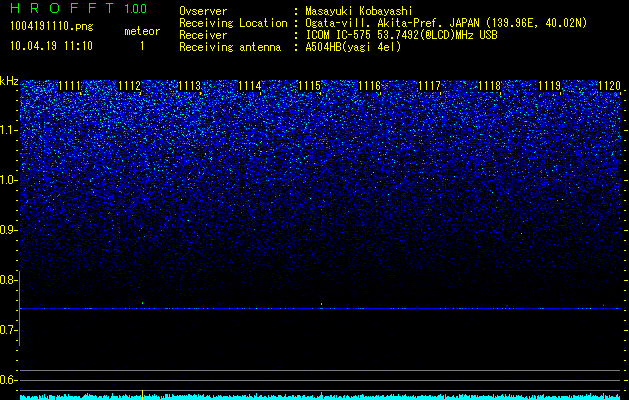Select the filename 1004191110.png
Viewport: 629px width, 400px height.
click(52, 27)
